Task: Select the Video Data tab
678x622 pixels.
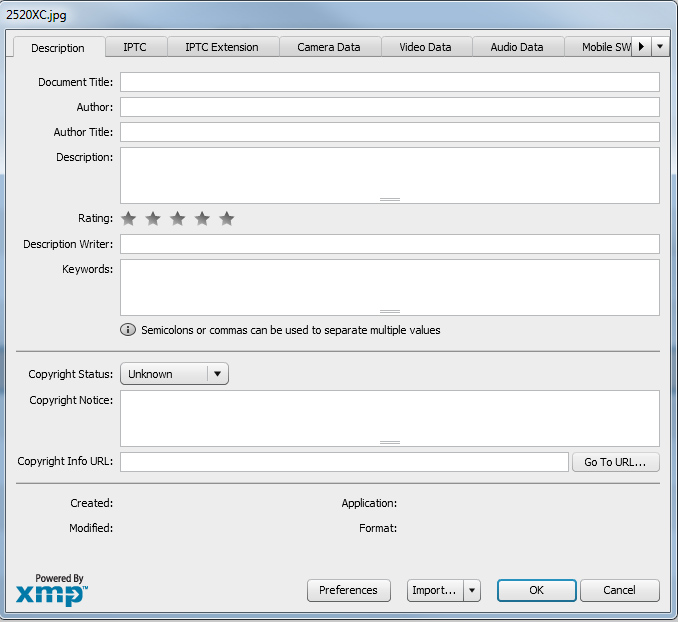Action: point(425,47)
